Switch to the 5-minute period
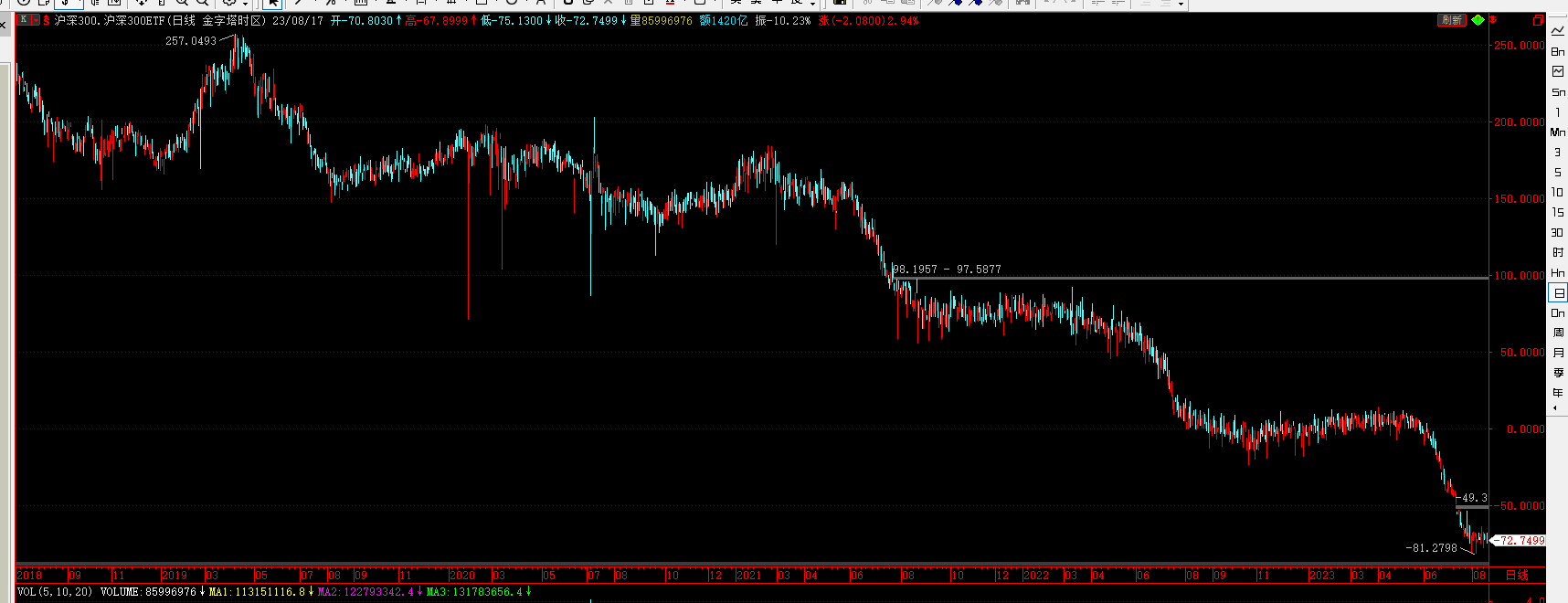The image size is (1568, 603). [x=1558, y=172]
